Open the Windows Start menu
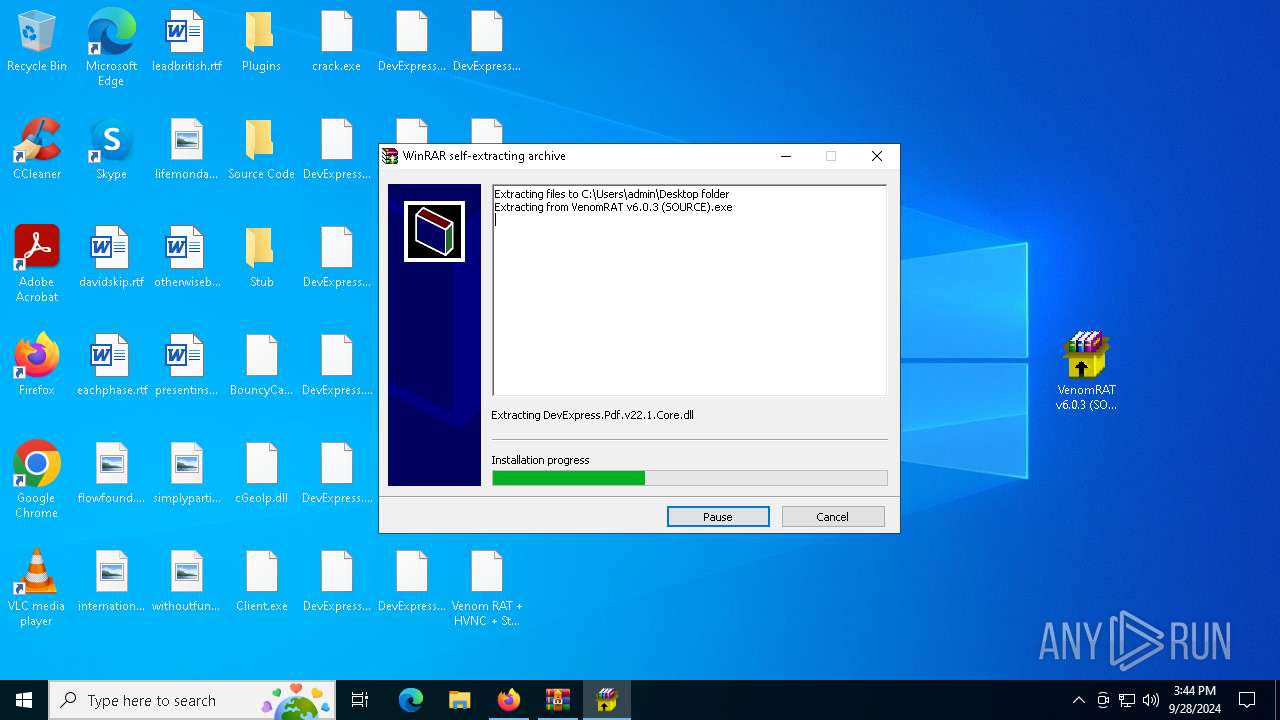This screenshot has height=720, width=1280. 24,700
